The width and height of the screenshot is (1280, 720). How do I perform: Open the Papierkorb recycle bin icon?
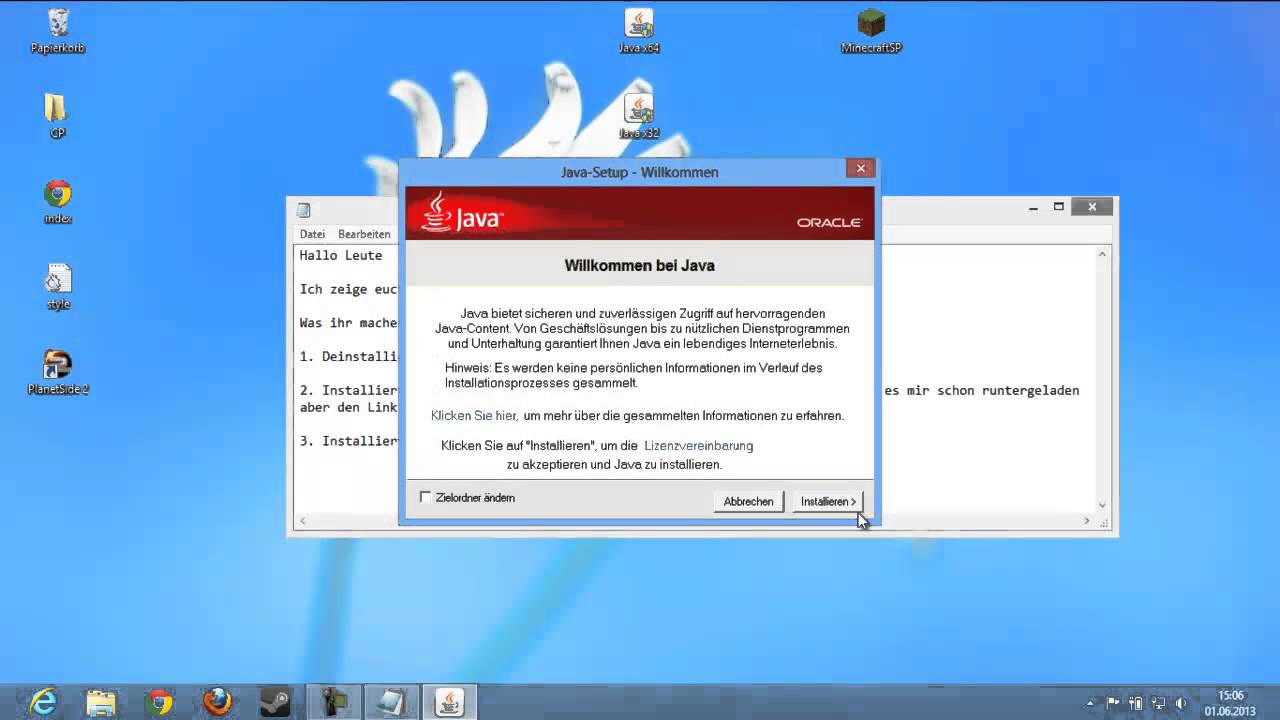pos(58,31)
